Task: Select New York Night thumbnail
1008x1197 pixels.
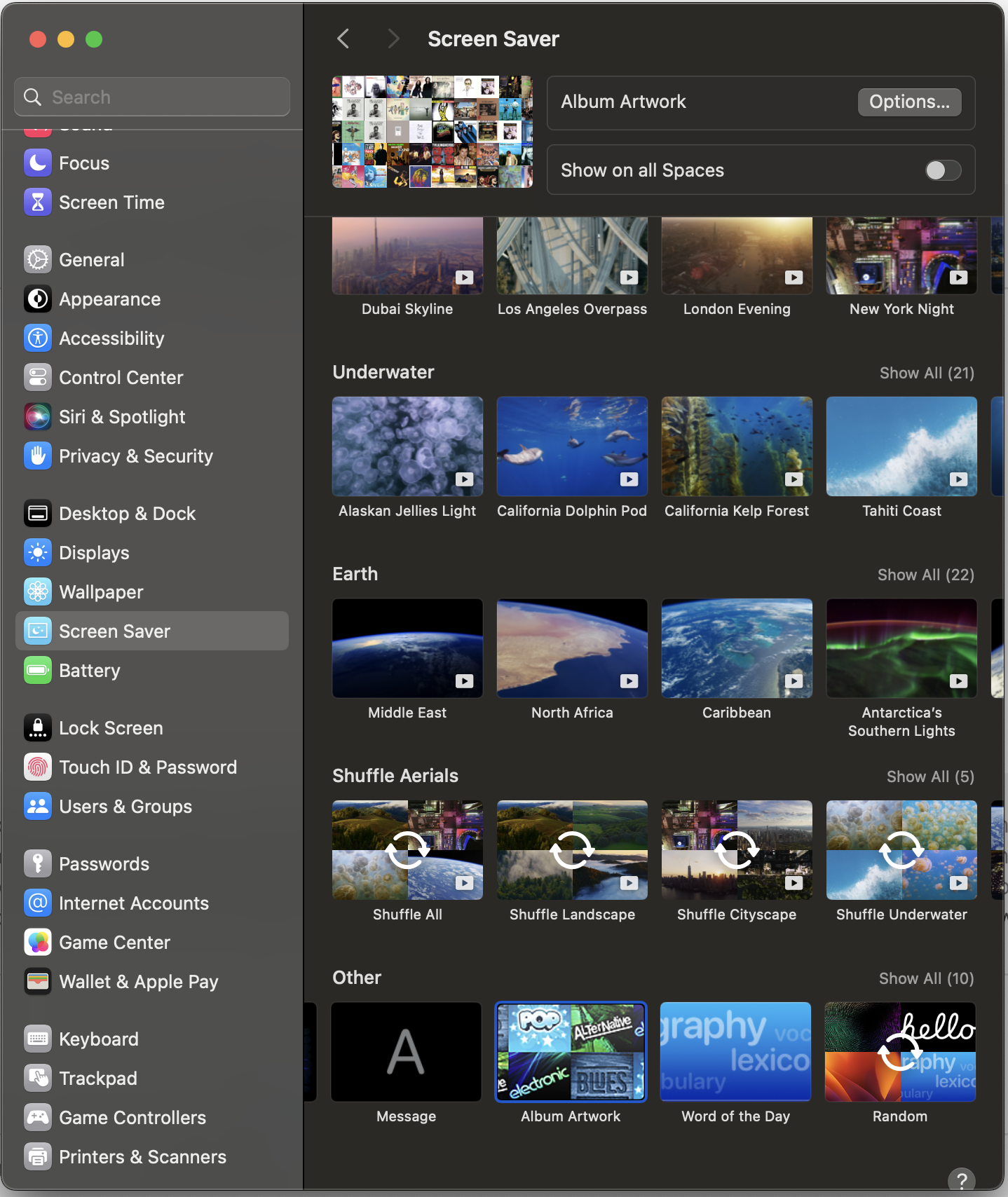Action: coord(902,256)
